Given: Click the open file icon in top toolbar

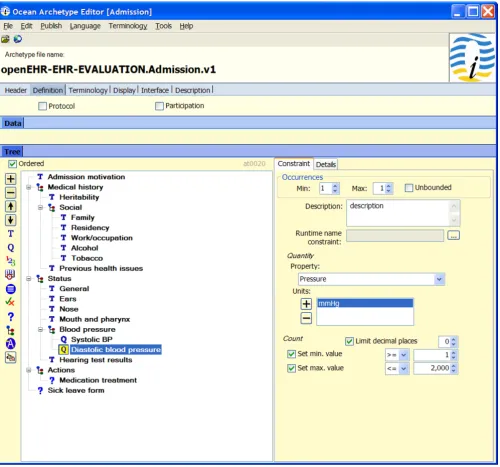Looking at the screenshot, I should tap(5, 39).
